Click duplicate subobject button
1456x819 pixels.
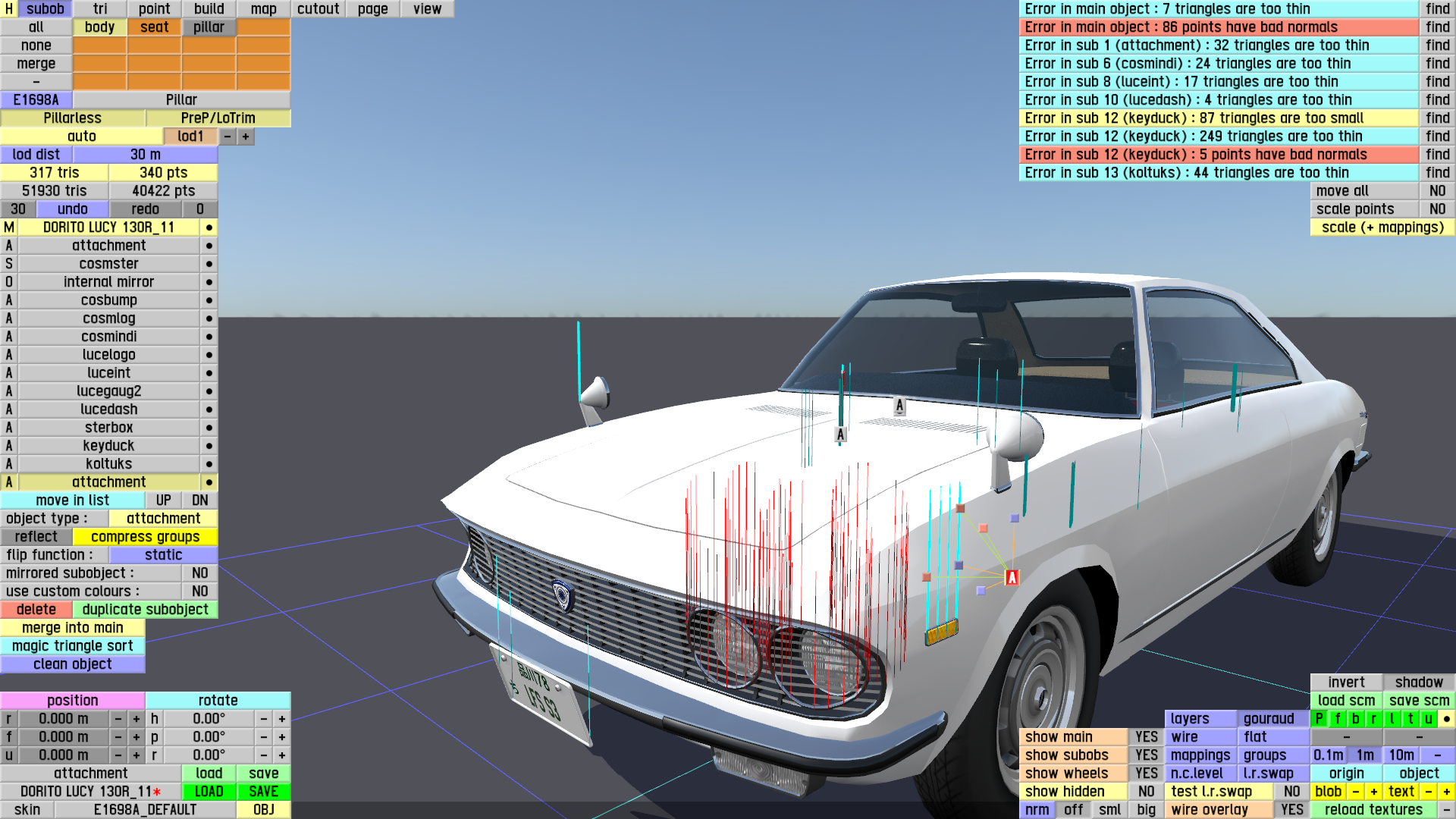click(x=145, y=610)
